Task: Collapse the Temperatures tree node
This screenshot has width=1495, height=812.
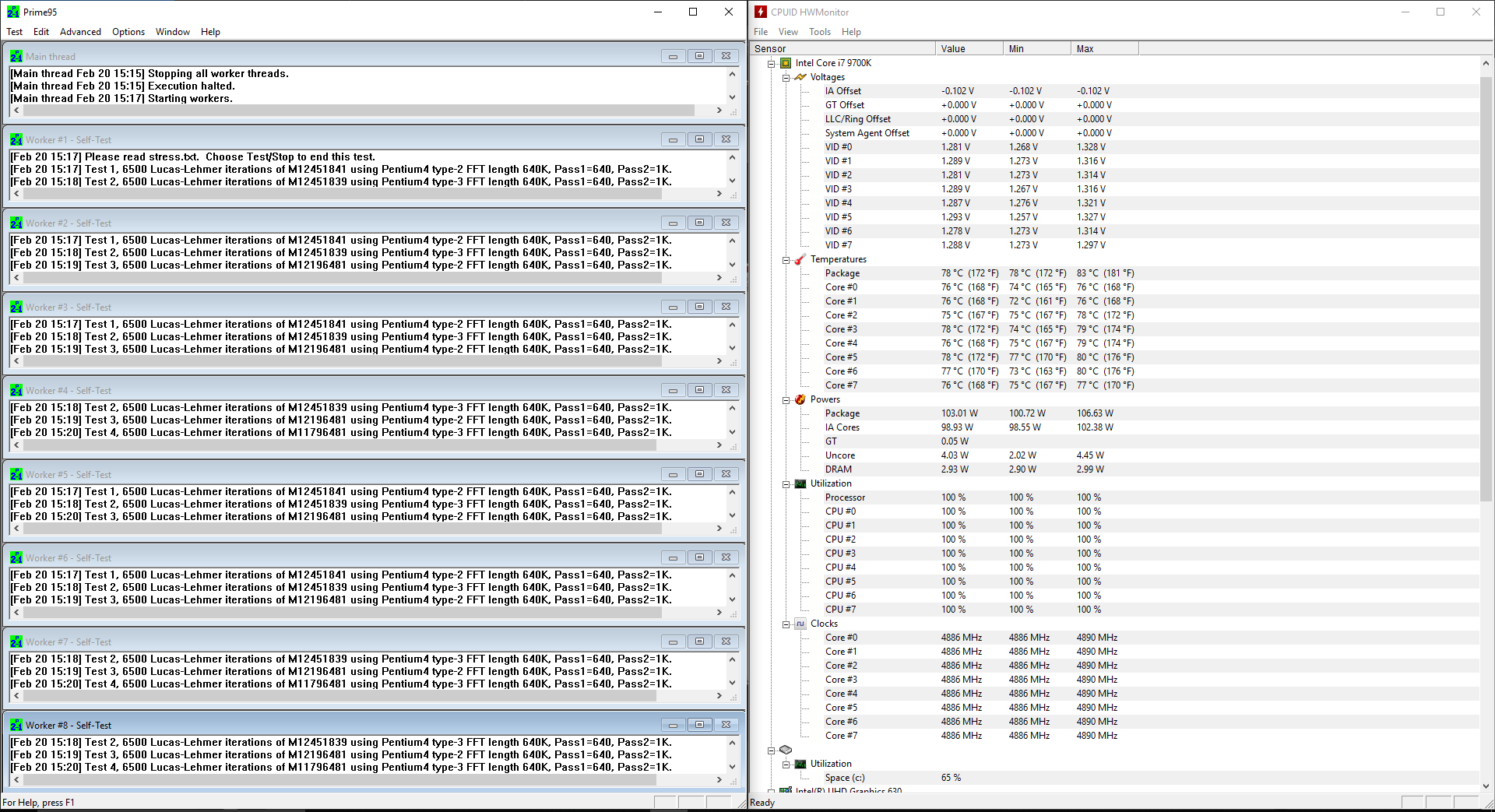Action: pos(786,260)
